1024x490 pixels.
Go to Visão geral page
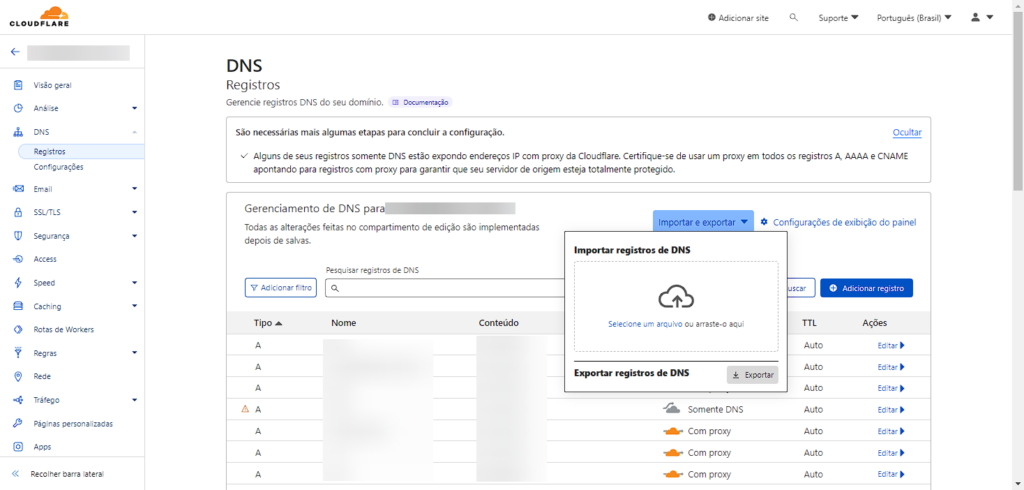click(53, 85)
